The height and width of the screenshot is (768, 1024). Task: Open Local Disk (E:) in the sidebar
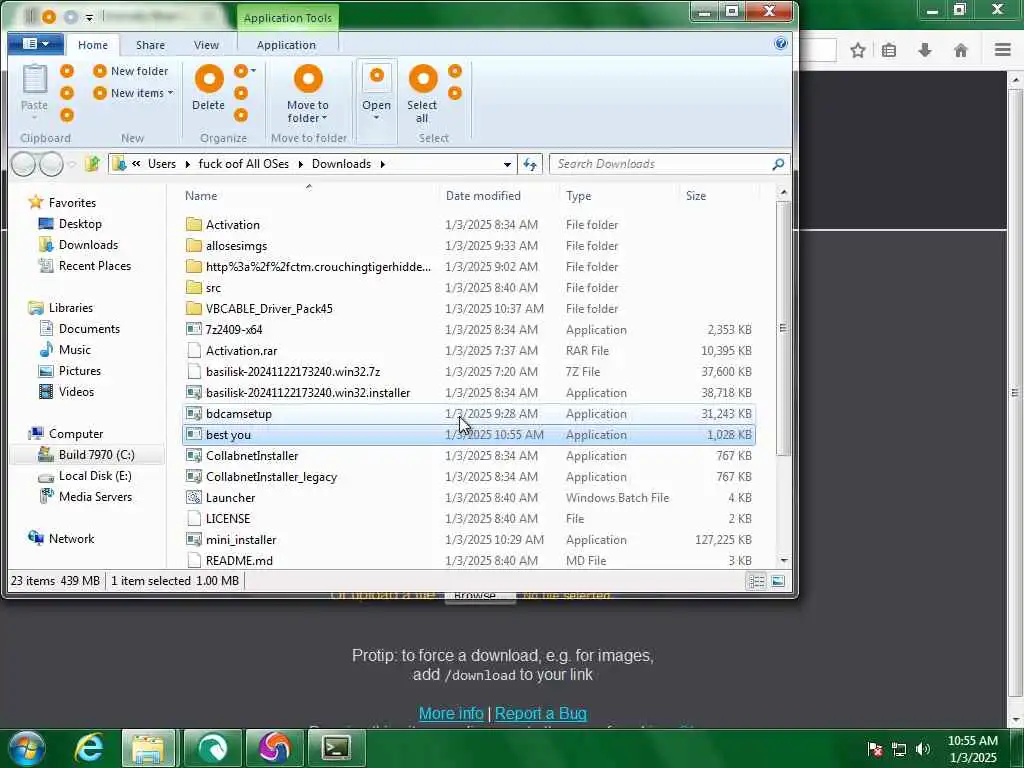(x=95, y=476)
